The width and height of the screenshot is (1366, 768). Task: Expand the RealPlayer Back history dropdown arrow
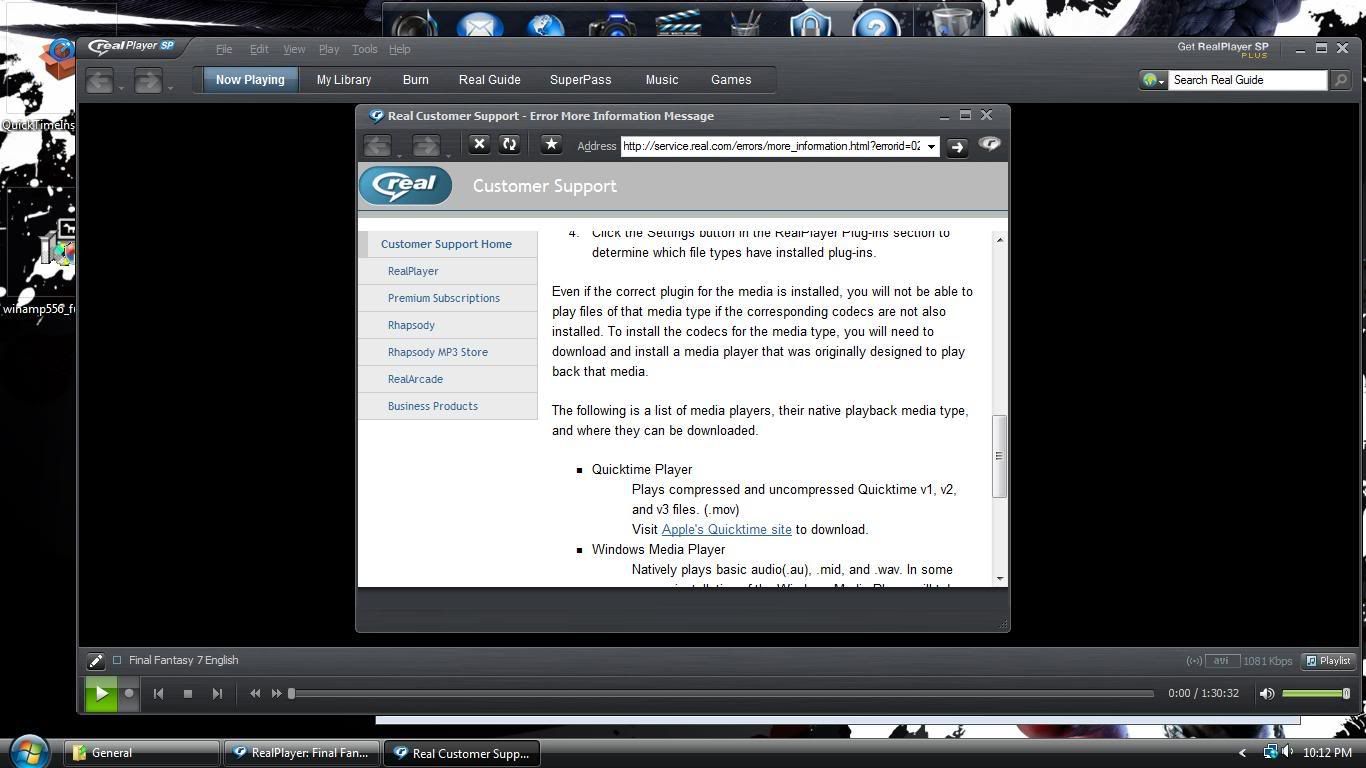click(x=122, y=88)
